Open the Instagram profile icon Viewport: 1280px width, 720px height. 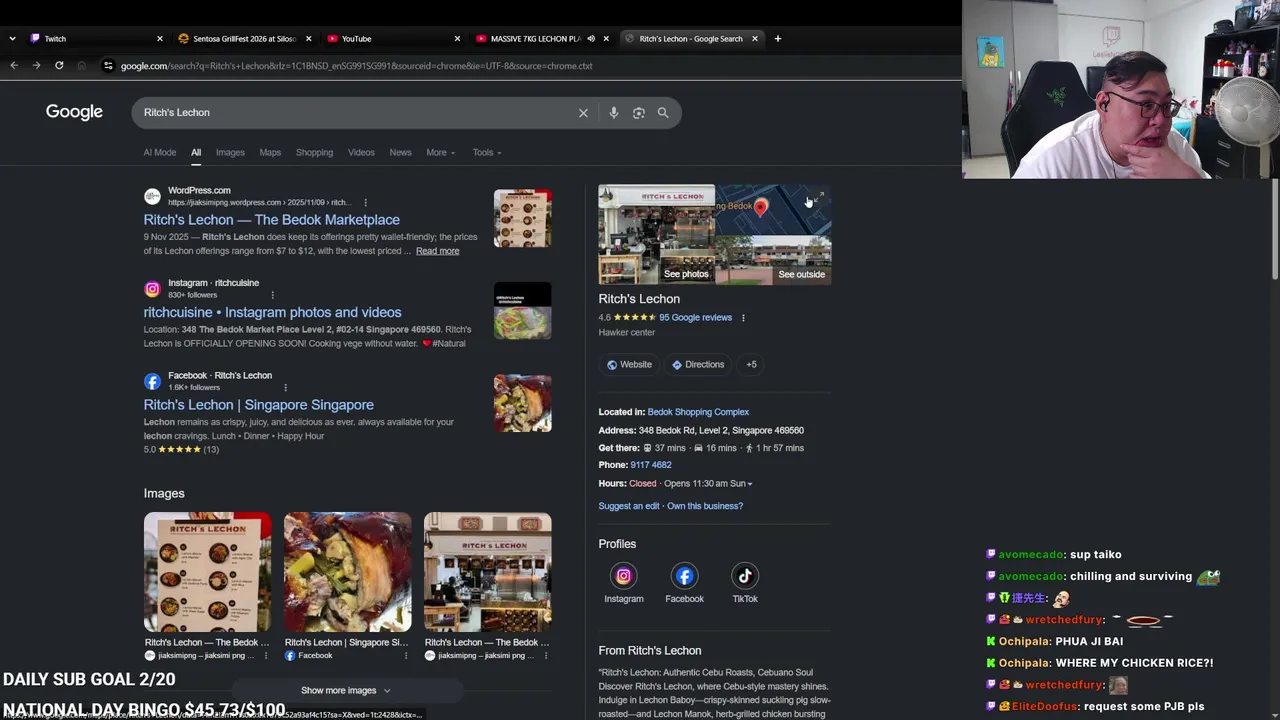(x=623, y=576)
